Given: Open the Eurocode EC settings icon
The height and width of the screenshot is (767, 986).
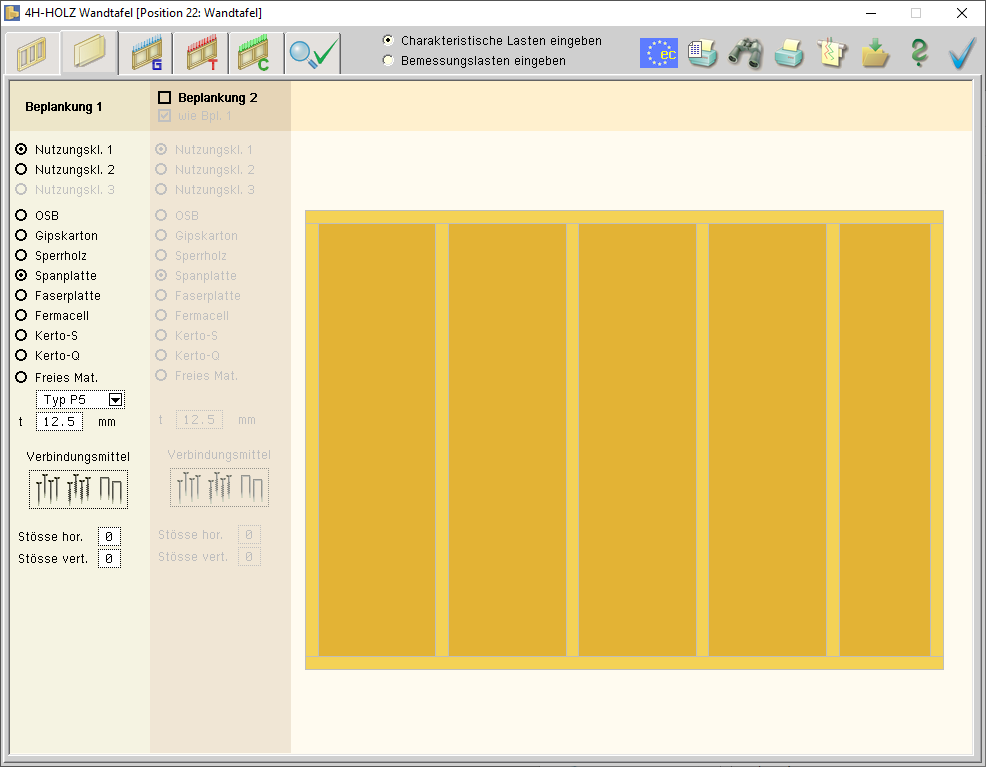Looking at the screenshot, I should point(659,53).
